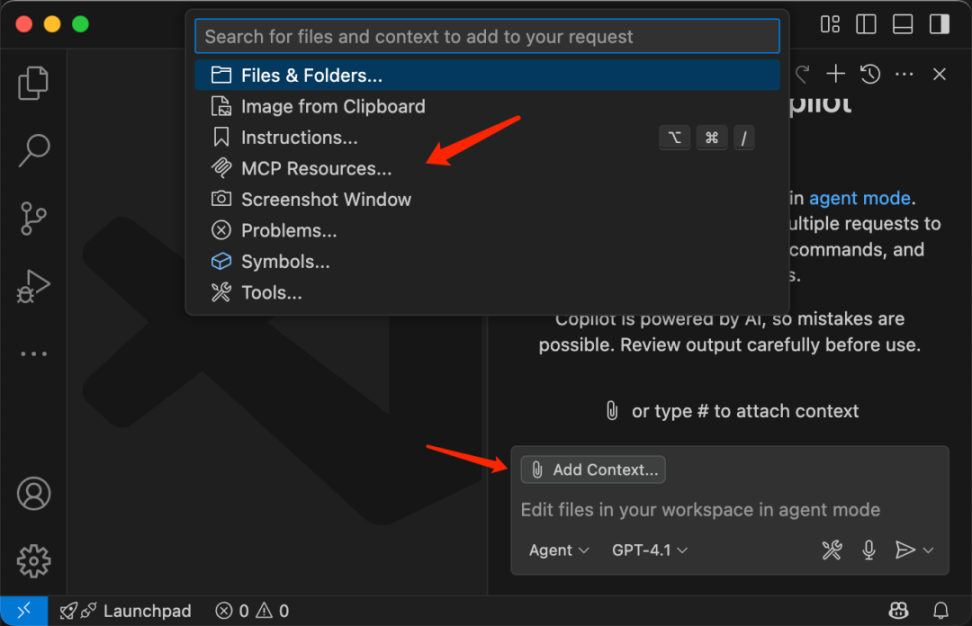Image resolution: width=972 pixels, height=626 pixels.
Task: Expand the send button options chevron
Action: coord(929,550)
